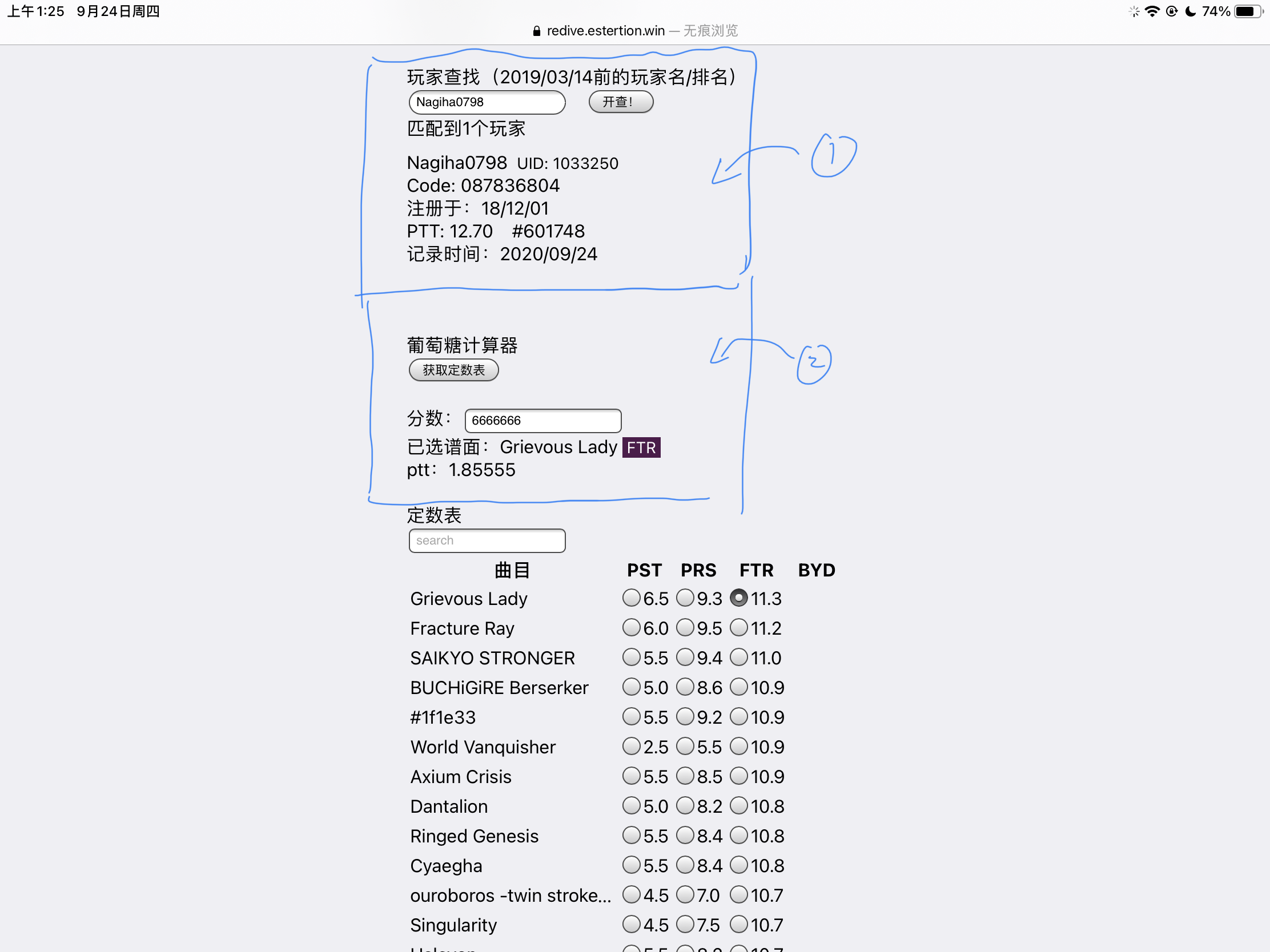Click the FTR difficulty radio button for Grievous Lady
Viewport: 1270px width, 952px height.
(739, 598)
